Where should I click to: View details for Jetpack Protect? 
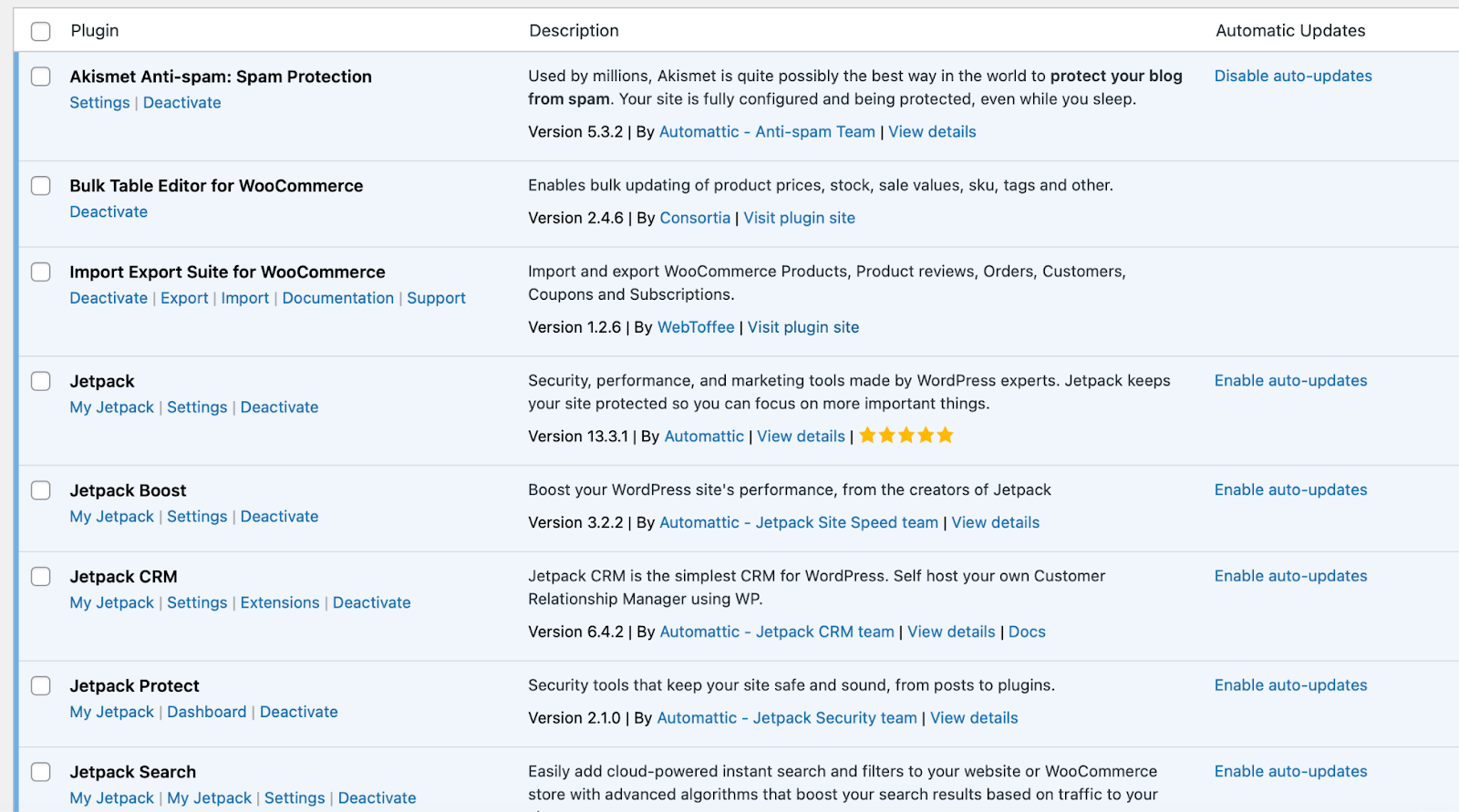pyautogui.click(x=974, y=719)
